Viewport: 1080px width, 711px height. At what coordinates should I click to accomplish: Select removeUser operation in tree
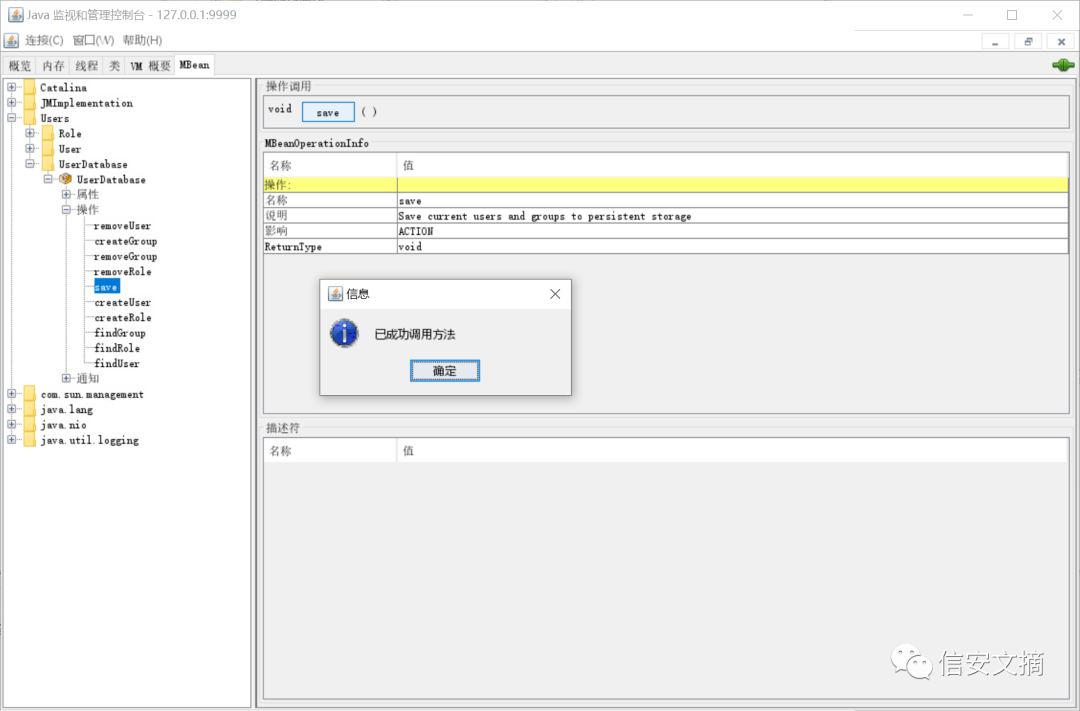[x=123, y=225]
